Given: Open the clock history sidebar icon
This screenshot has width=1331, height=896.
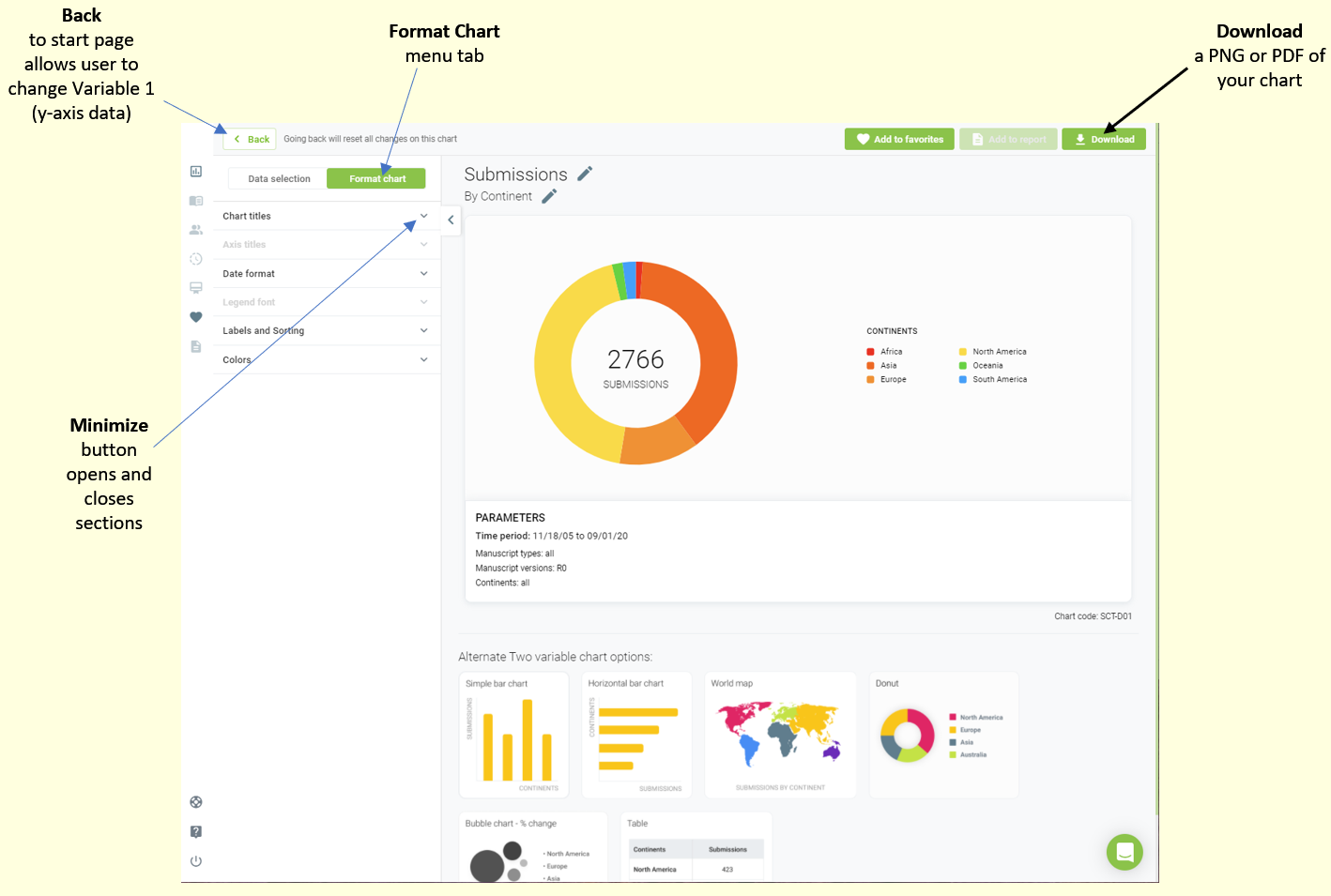Looking at the screenshot, I should [x=196, y=259].
